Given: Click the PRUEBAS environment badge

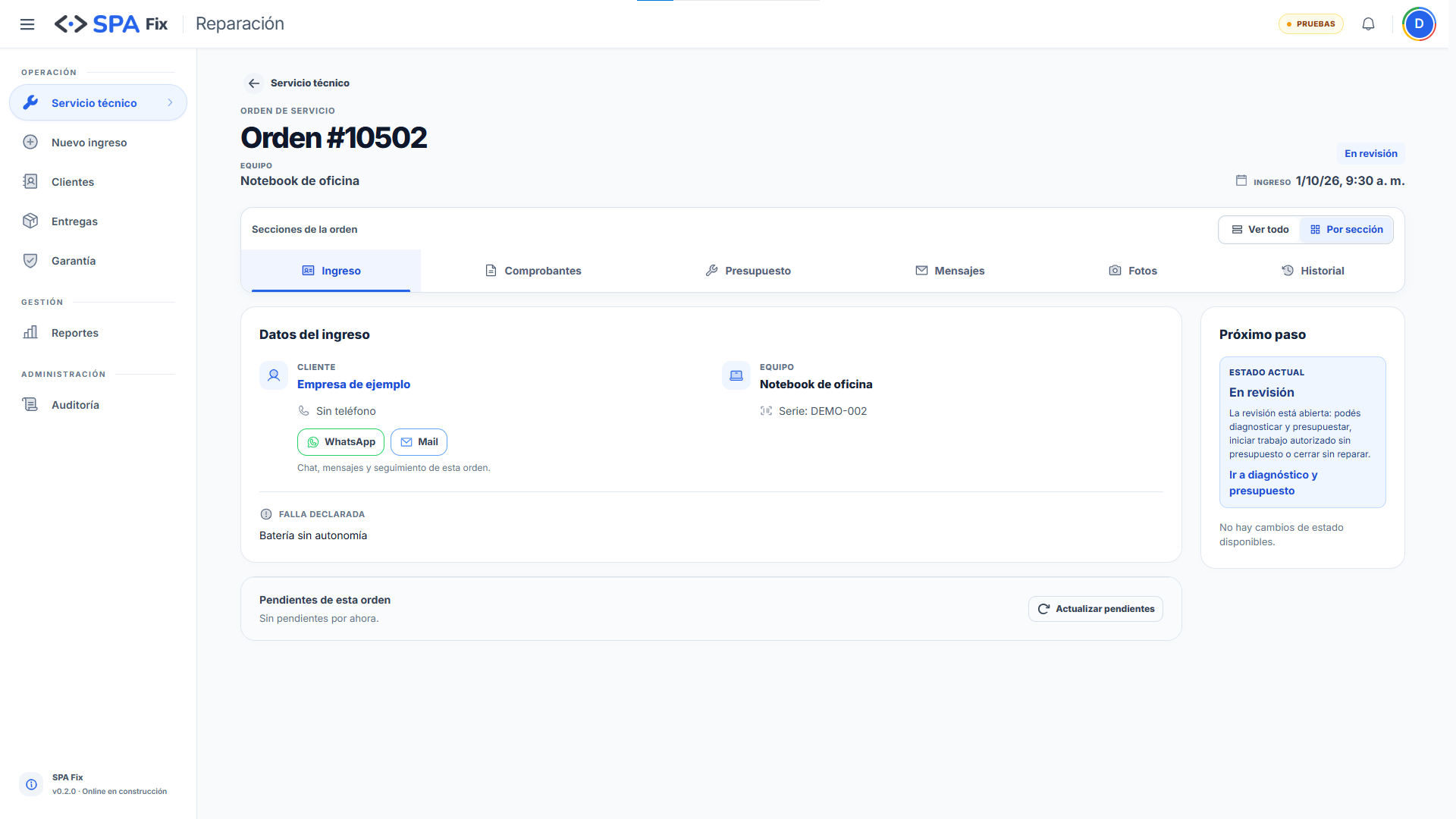Looking at the screenshot, I should pyautogui.click(x=1310, y=24).
